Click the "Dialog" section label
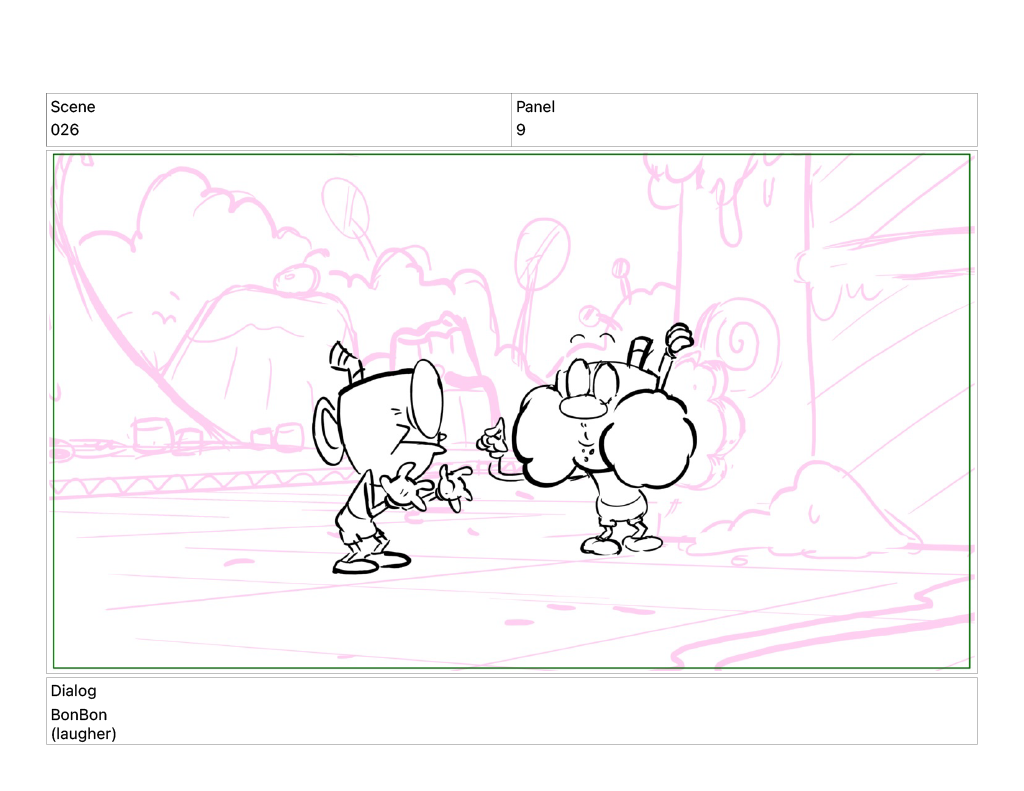This screenshot has height=791, width=1024. tap(73, 691)
